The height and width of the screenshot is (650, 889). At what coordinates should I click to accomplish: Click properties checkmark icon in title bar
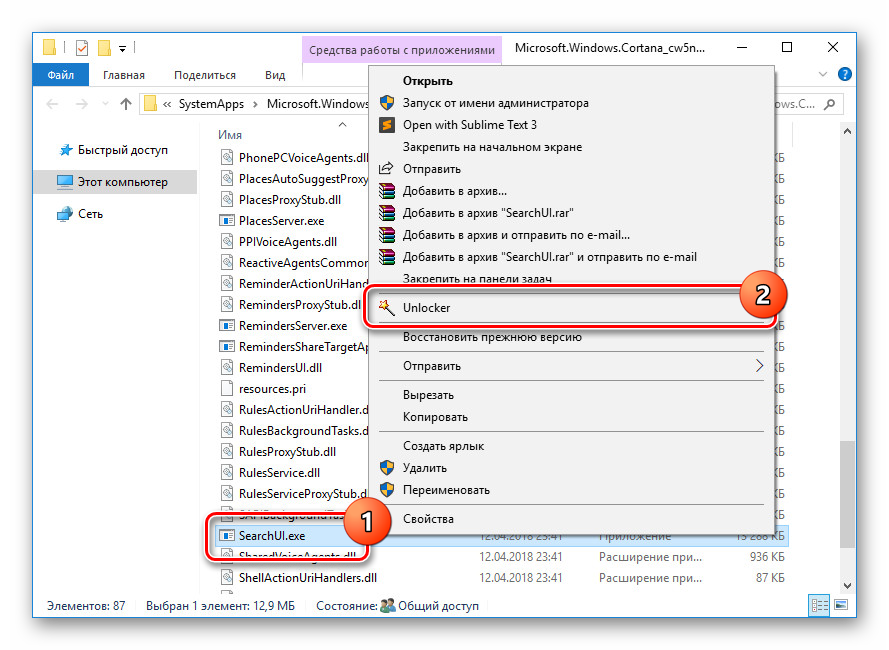click(x=82, y=48)
